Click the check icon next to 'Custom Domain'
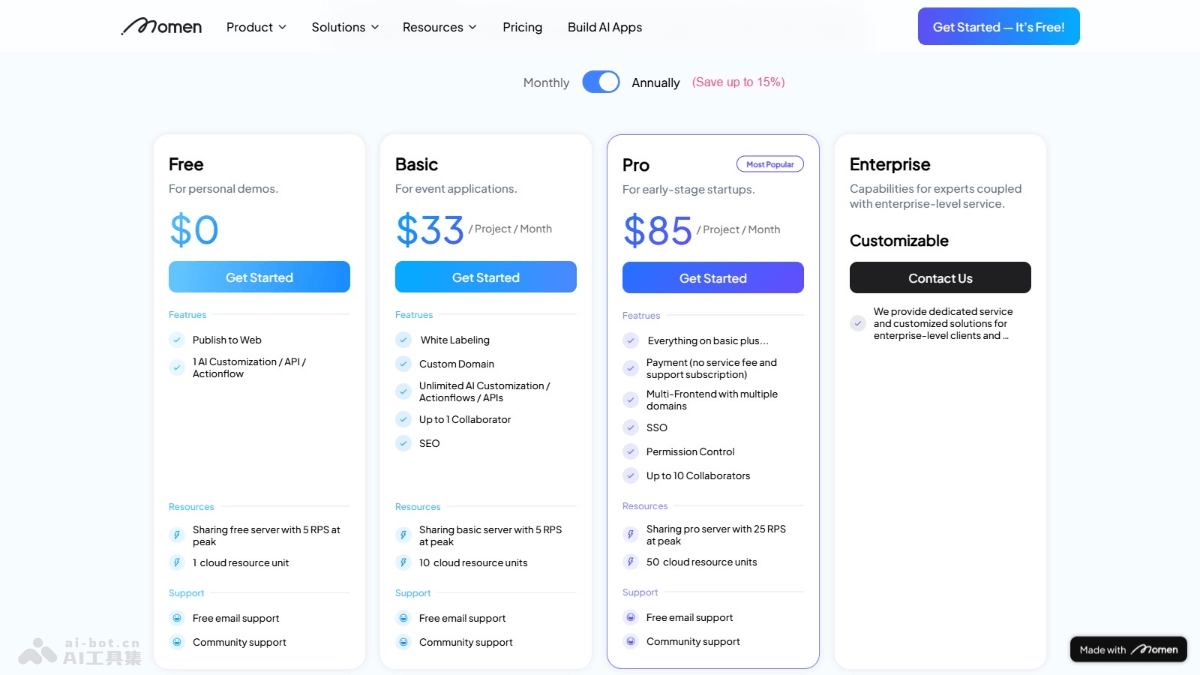Screen dimensions: 1200x675 click(403, 364)
